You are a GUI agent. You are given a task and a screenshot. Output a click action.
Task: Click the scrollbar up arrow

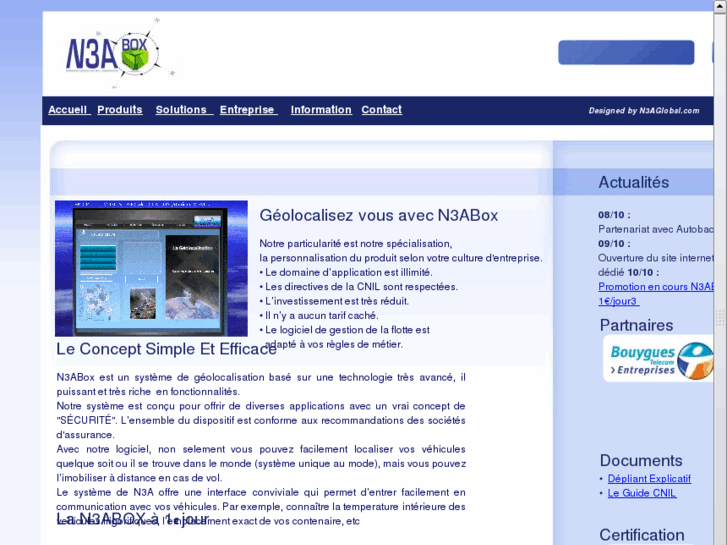(x=720, y=6)
